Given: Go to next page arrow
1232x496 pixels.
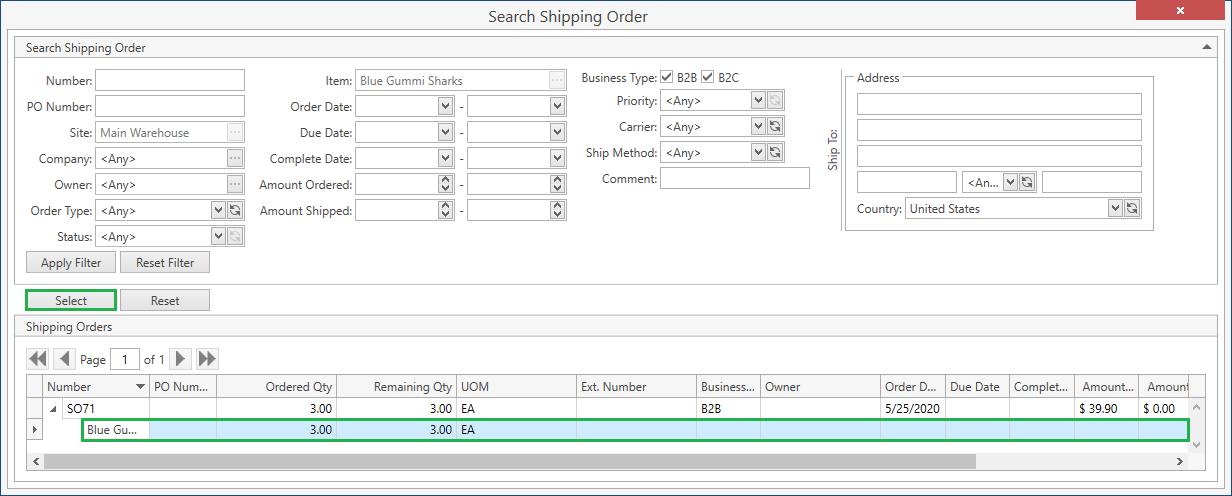Looking at the screenshot, I should click(181, 359).
